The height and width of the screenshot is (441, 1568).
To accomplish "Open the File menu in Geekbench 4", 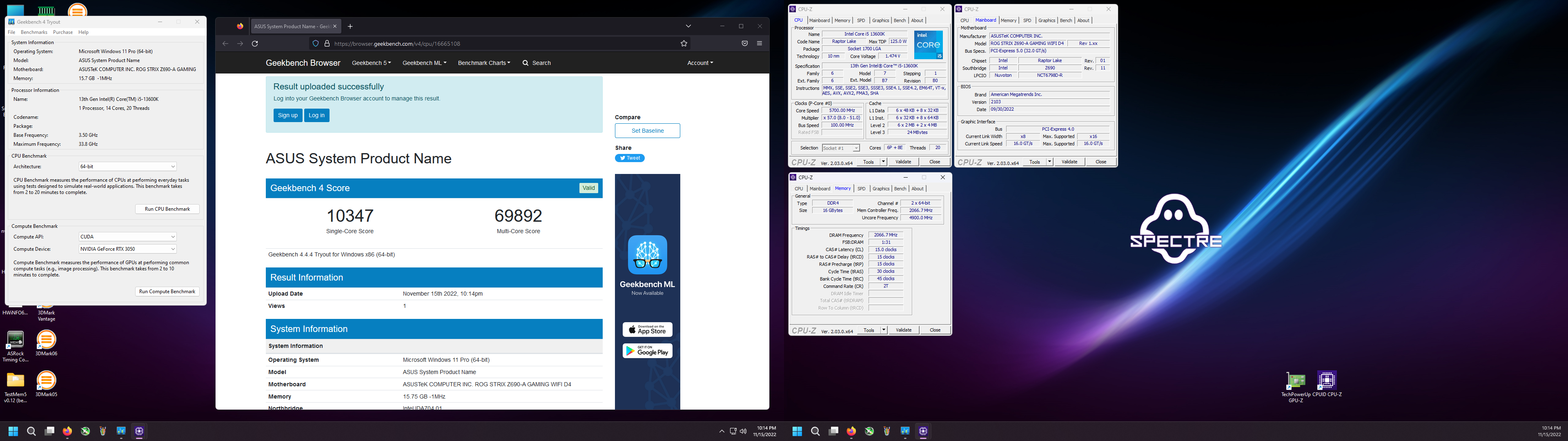I will tap(11, 32).
